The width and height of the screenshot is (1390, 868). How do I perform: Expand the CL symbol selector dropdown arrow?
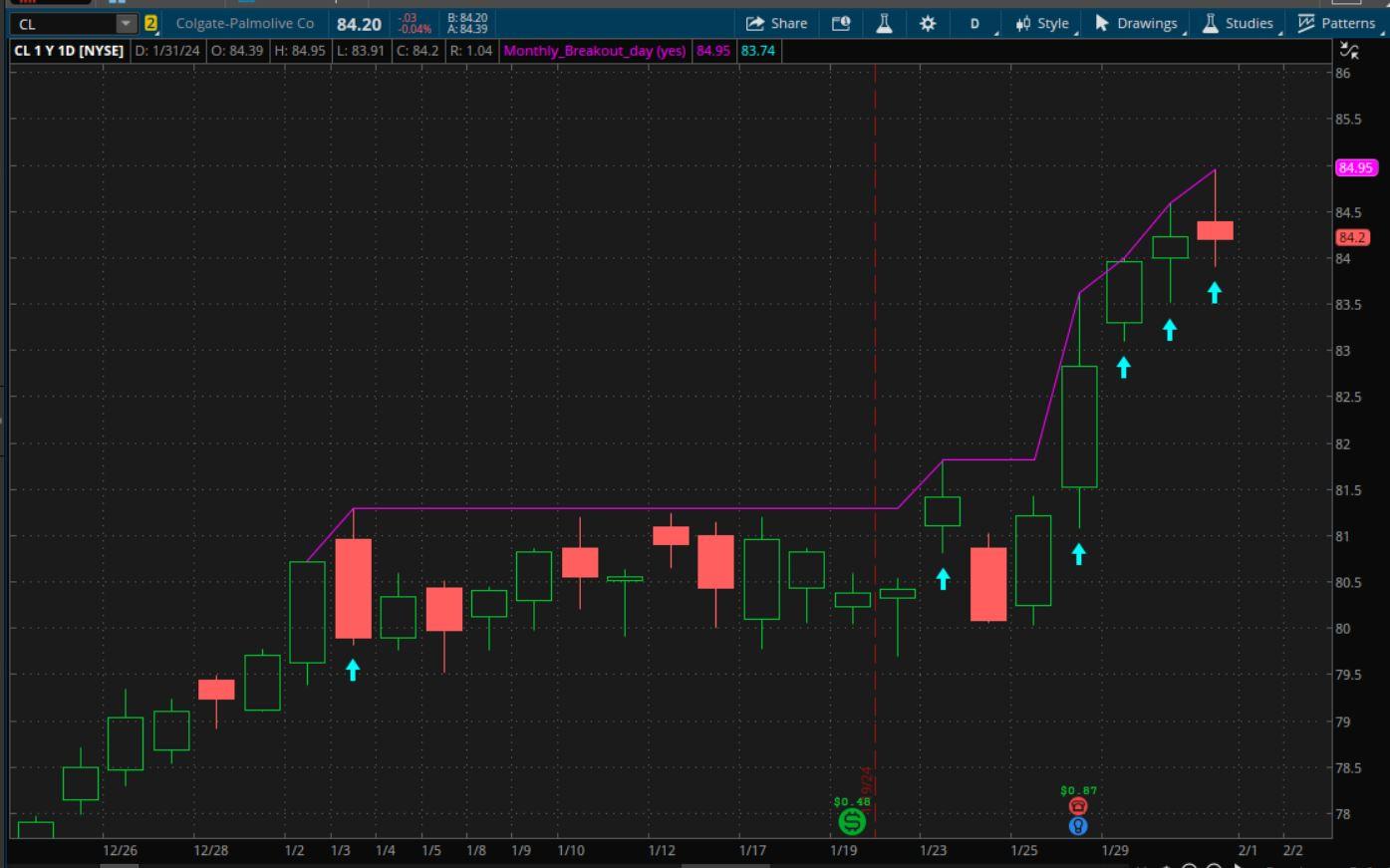[126, 23]
